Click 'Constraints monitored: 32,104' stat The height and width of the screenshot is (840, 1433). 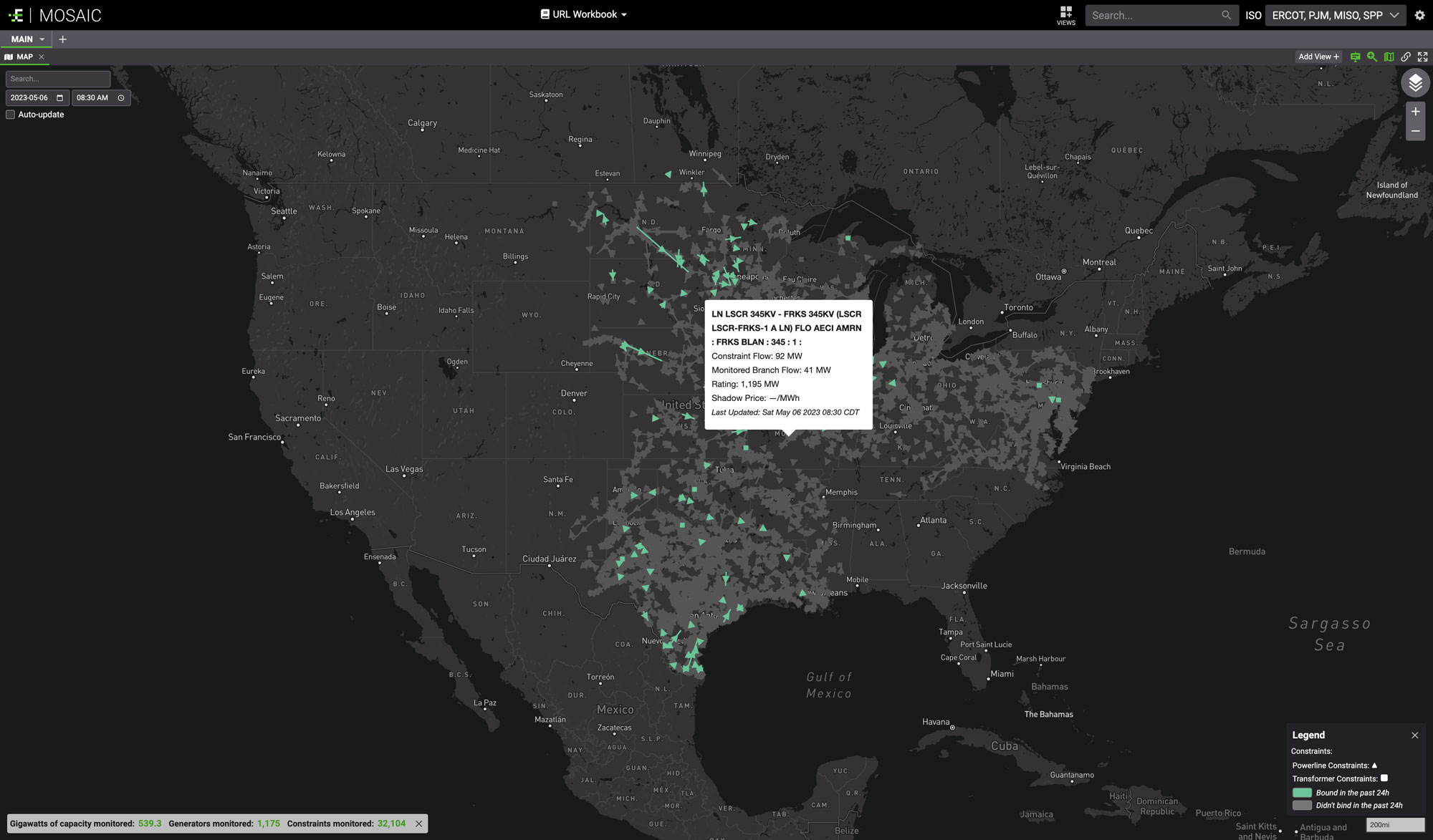pyautogui.click(x=346, y=824)
